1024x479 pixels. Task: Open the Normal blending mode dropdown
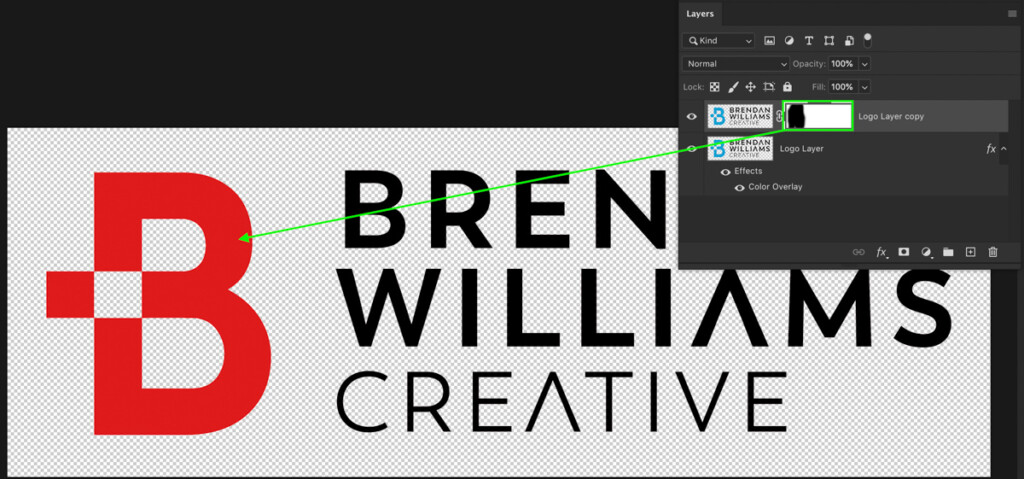tap(735, 64)
